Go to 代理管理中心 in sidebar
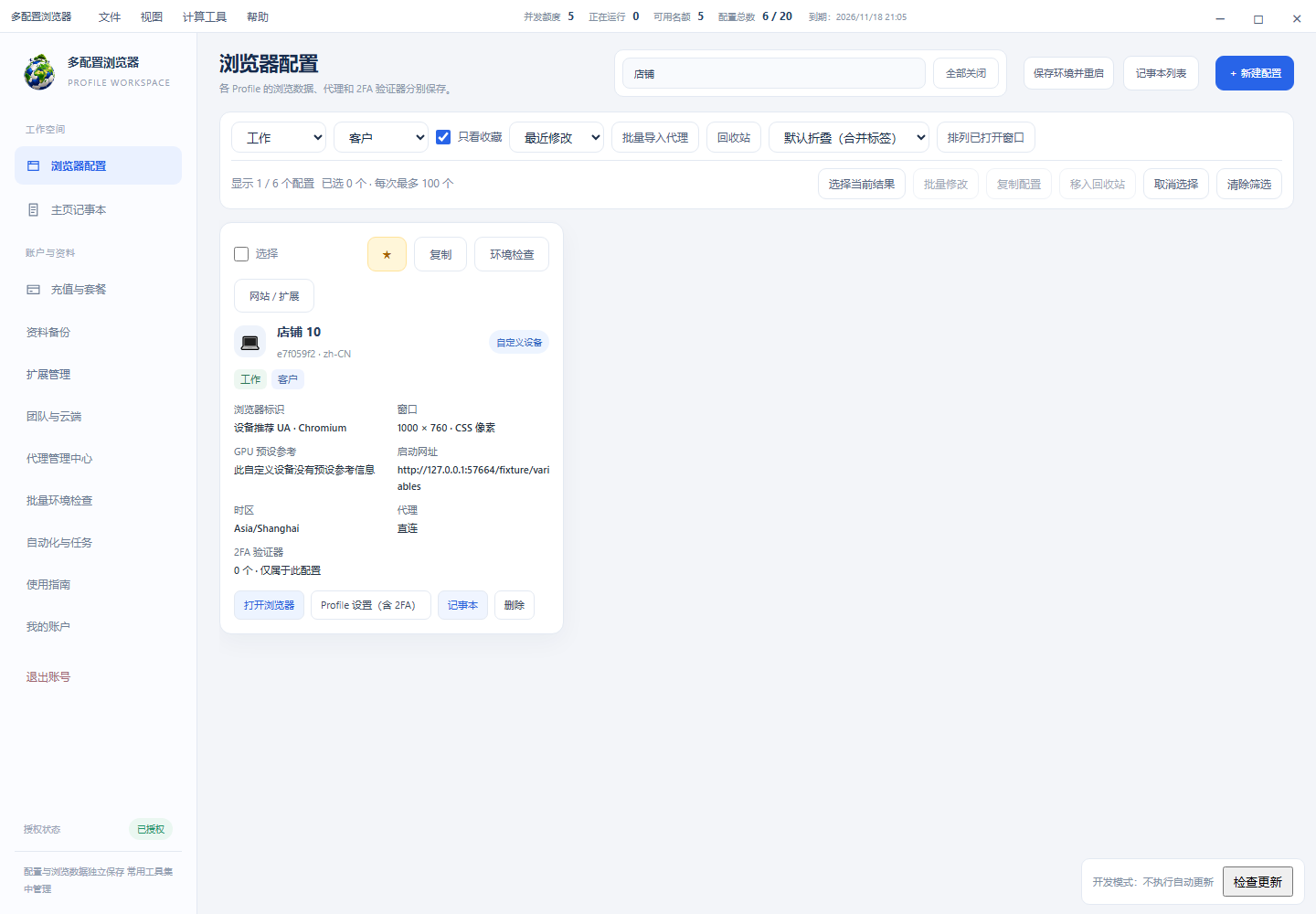 (x=98, y=459)
